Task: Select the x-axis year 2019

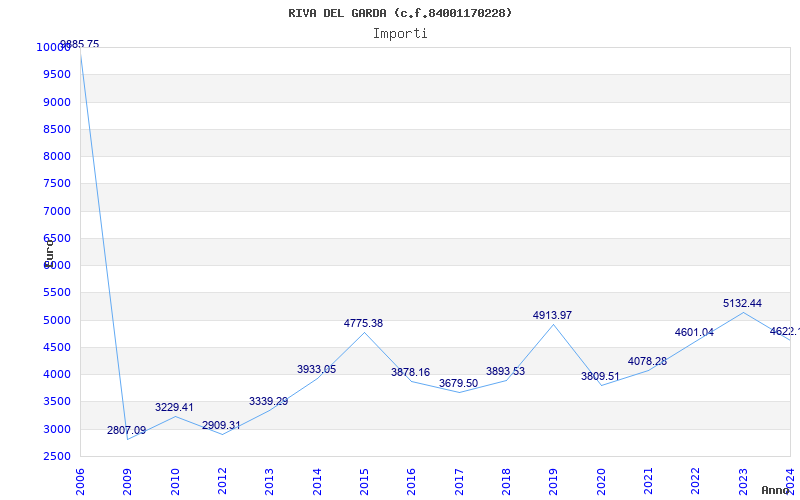Action: 554,482
